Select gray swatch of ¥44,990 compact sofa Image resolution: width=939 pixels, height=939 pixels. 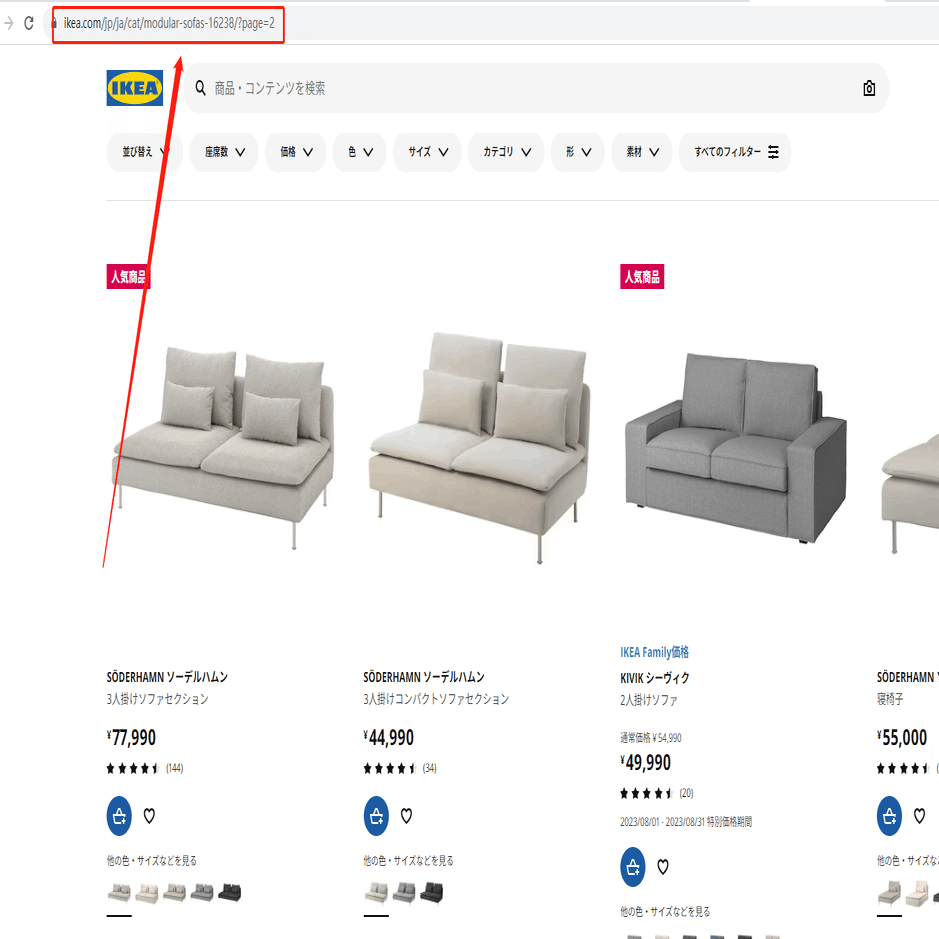(404, 892)
